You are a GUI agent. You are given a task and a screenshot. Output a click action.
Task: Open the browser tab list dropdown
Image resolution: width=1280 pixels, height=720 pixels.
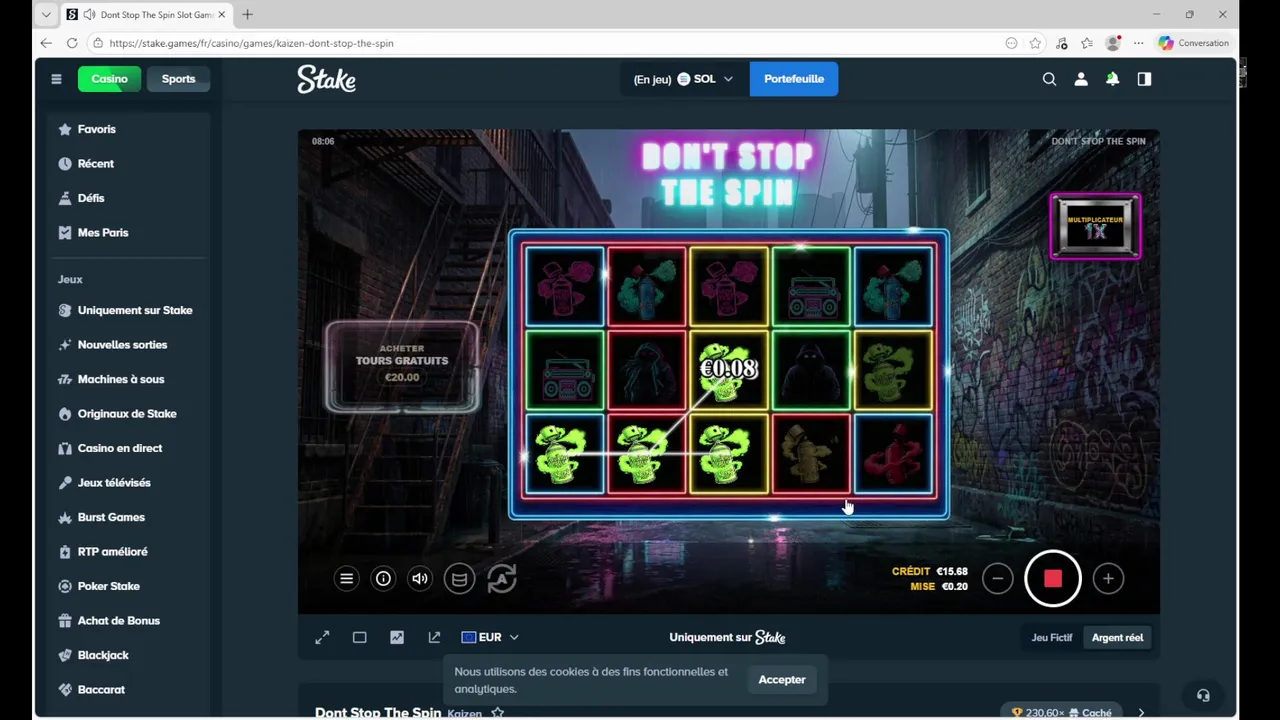coord(45,14)
